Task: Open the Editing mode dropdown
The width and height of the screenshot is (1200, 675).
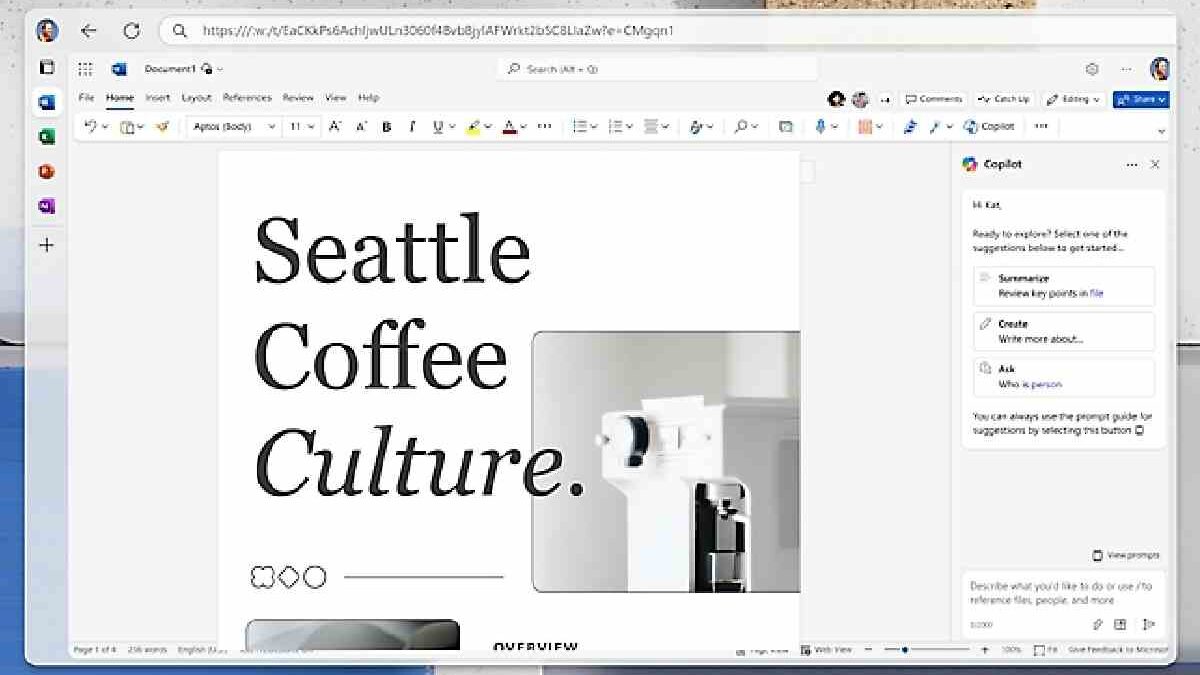Action: click(1074, 99)
